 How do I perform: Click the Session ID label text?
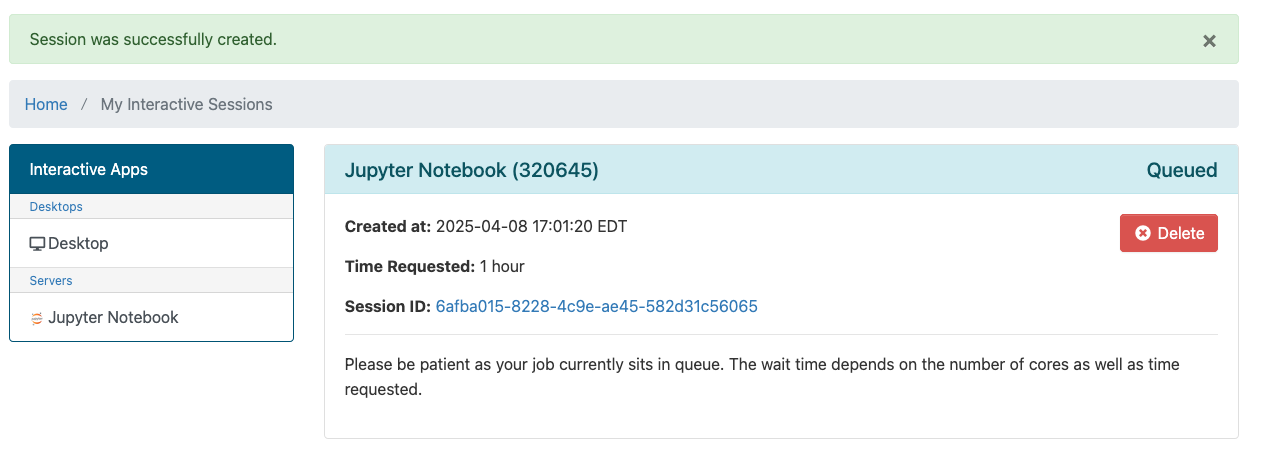click(x=387, y=306)
